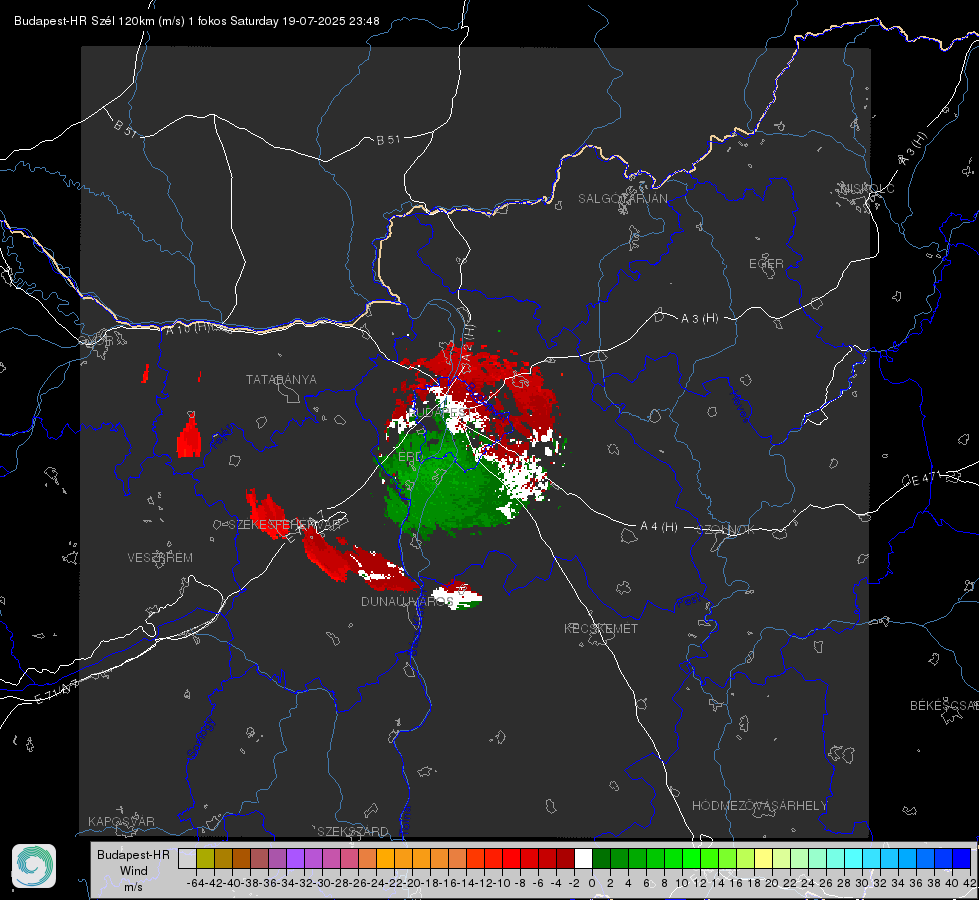Click the blue 'Pest' county label
This screenshot has height=900, width=979.
click(688, 602)
